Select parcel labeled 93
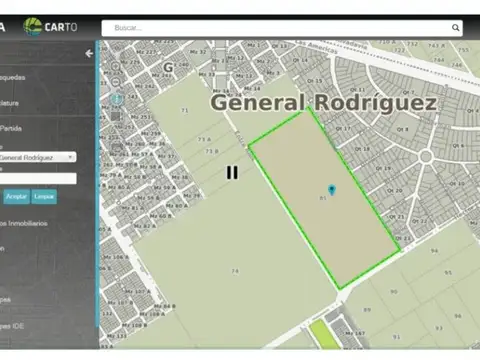This screenshot has width=480, height=360. (439, 328)
